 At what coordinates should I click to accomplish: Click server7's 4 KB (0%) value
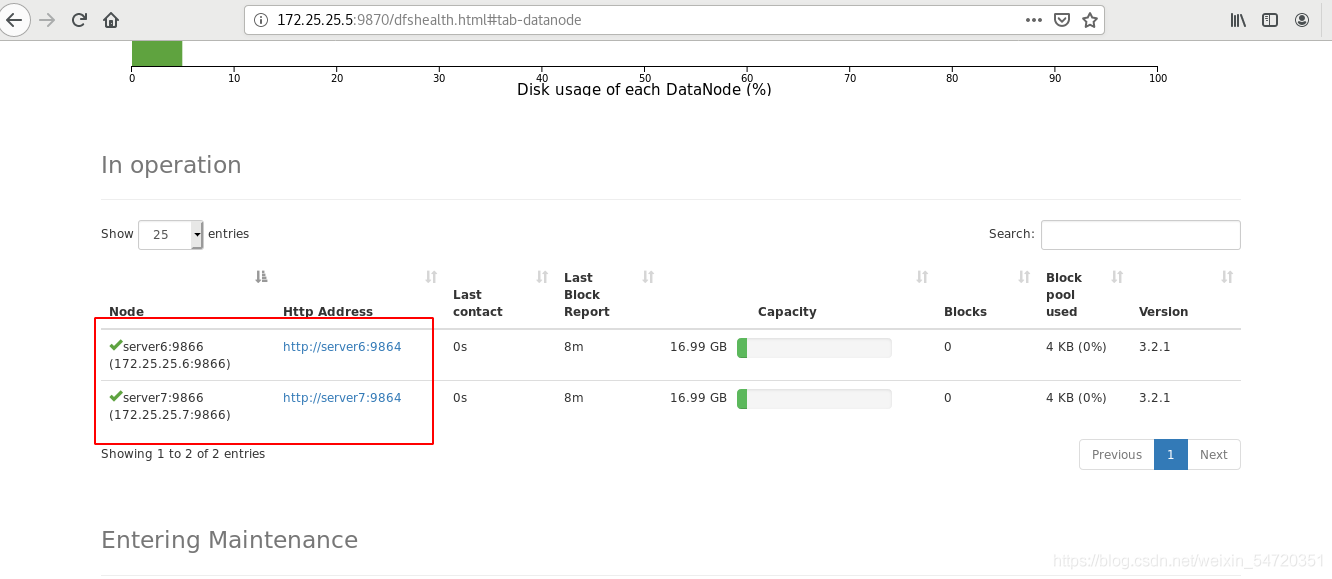(x=1076, y=398)
